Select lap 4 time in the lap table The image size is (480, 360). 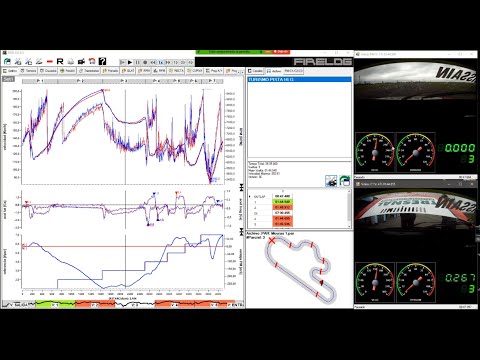[x=283, y=218]
